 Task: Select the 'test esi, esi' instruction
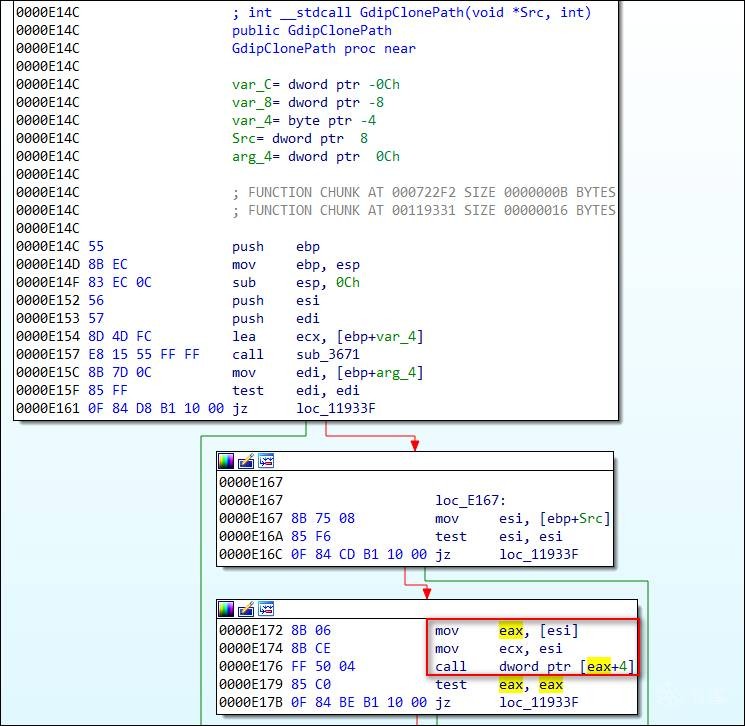click(498, 536)
